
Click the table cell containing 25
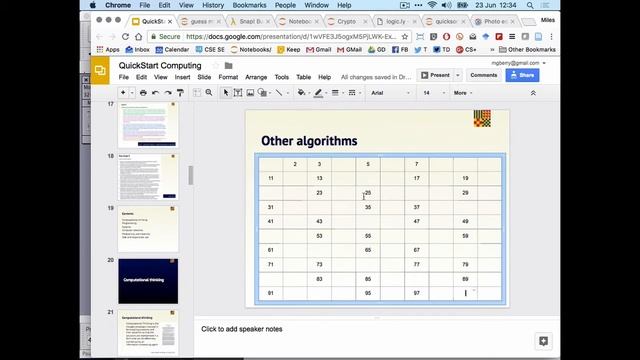tap(368, 193)
